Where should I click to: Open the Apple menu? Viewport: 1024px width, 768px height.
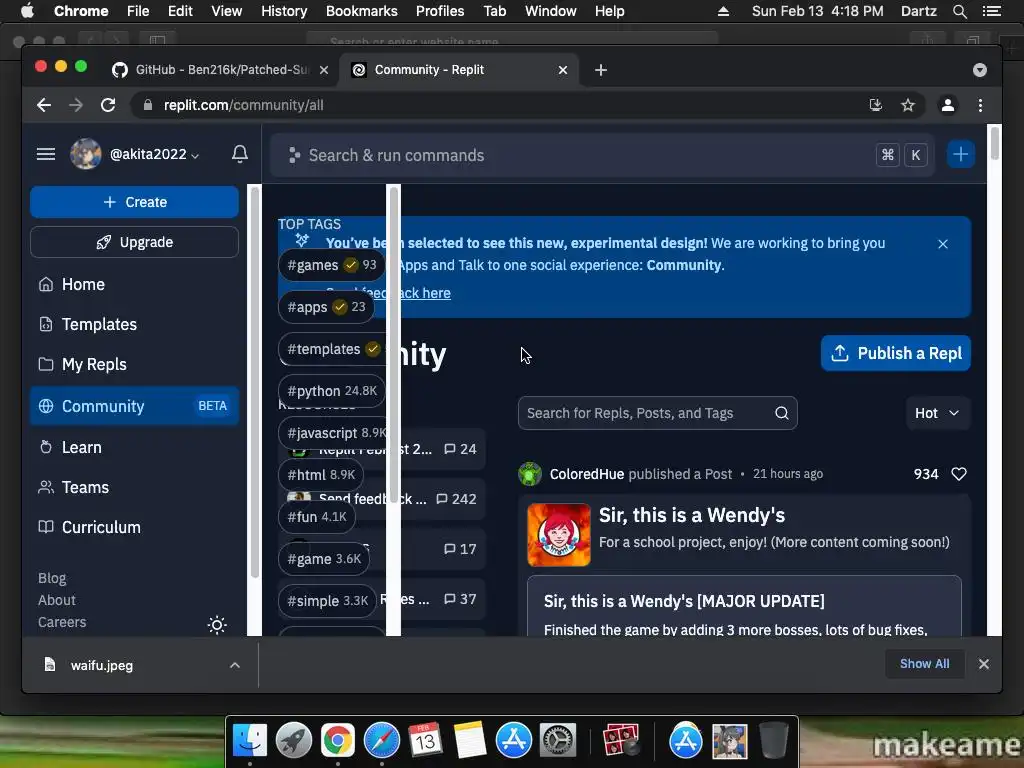point(27,11)
